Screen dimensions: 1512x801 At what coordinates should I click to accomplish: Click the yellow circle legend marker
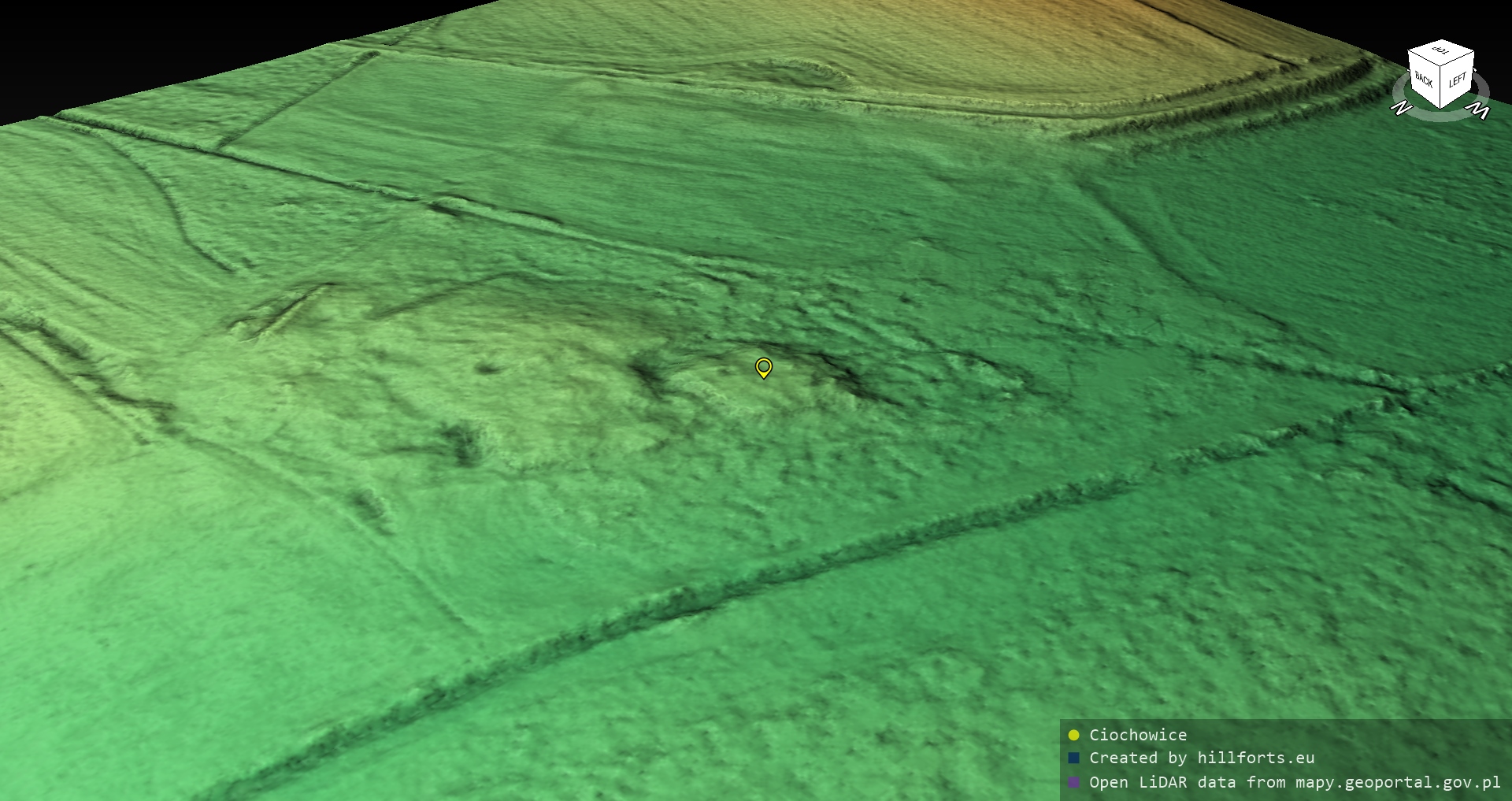(1073, 735)
